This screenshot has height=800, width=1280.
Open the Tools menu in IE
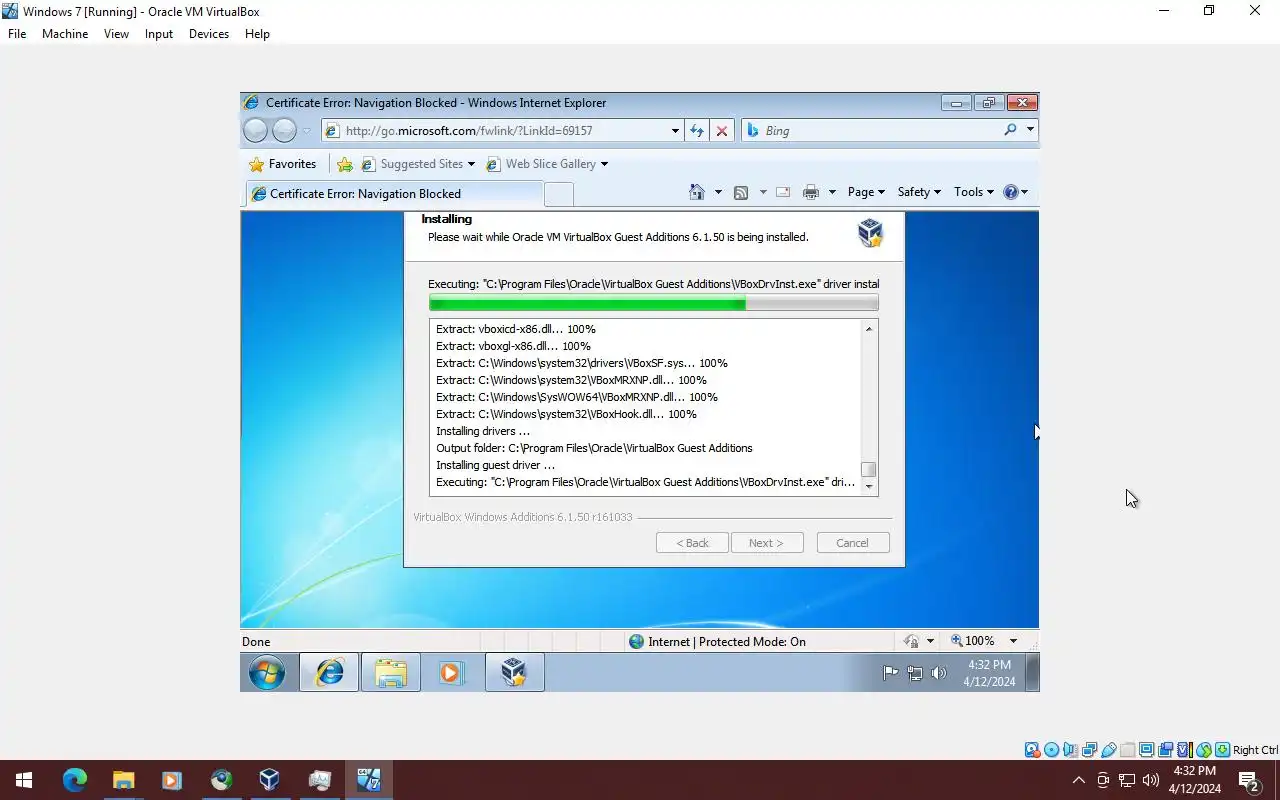tap(973, 192)
